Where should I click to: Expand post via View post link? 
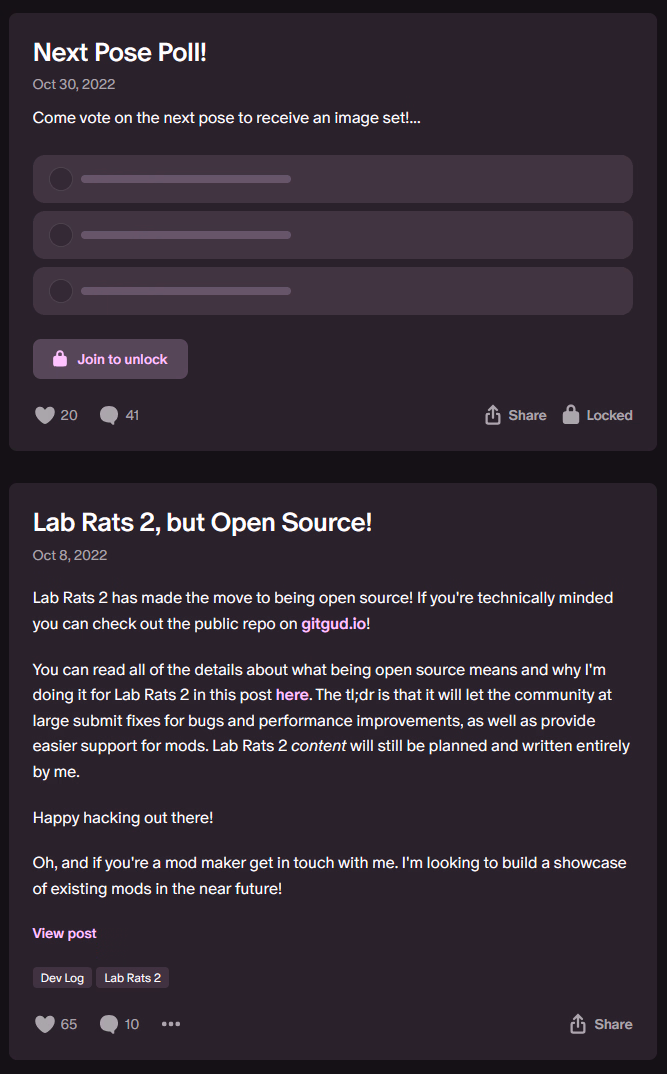(65, 933)
